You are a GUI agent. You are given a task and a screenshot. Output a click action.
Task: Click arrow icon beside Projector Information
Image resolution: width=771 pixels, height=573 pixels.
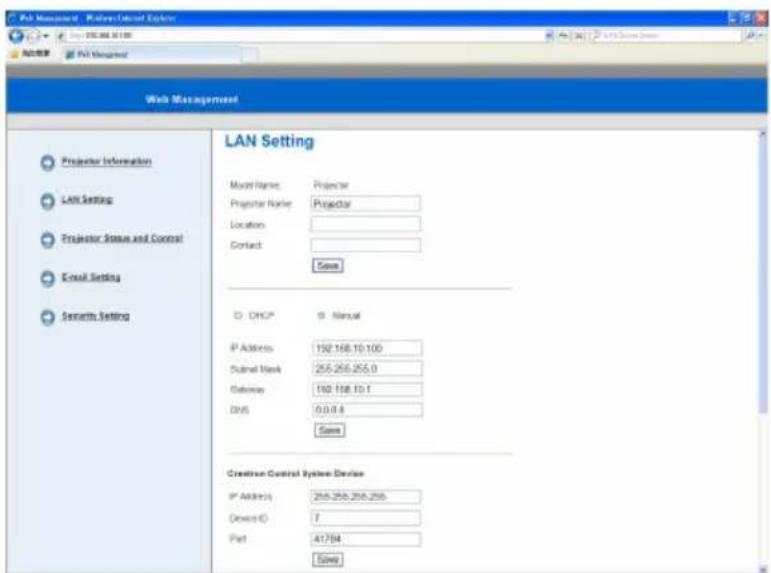[47, 162]
